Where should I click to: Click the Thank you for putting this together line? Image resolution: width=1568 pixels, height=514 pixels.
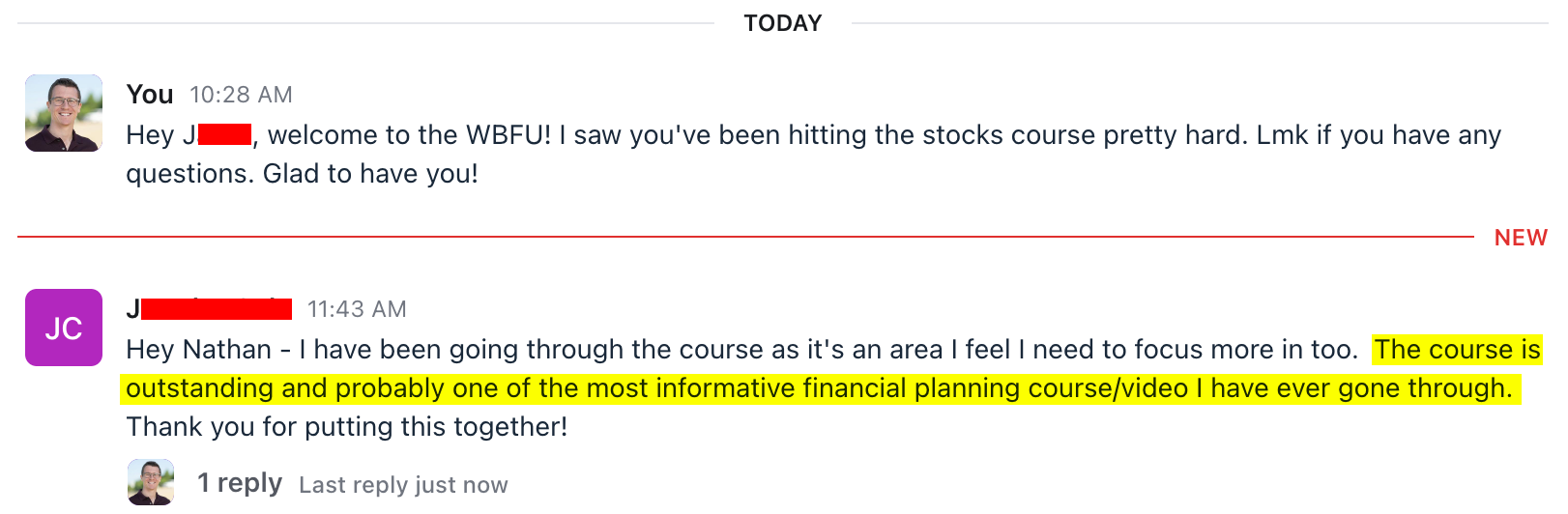(347, 427)
